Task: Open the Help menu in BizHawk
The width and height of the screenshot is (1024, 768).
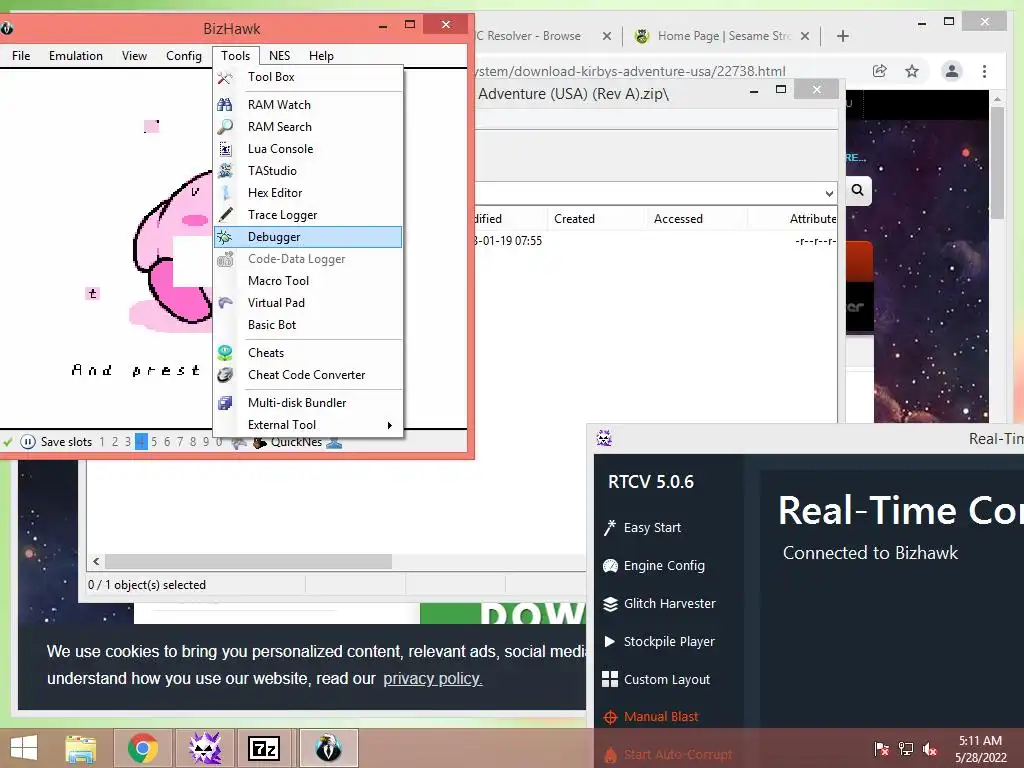Action: click(x=321, y=56)
